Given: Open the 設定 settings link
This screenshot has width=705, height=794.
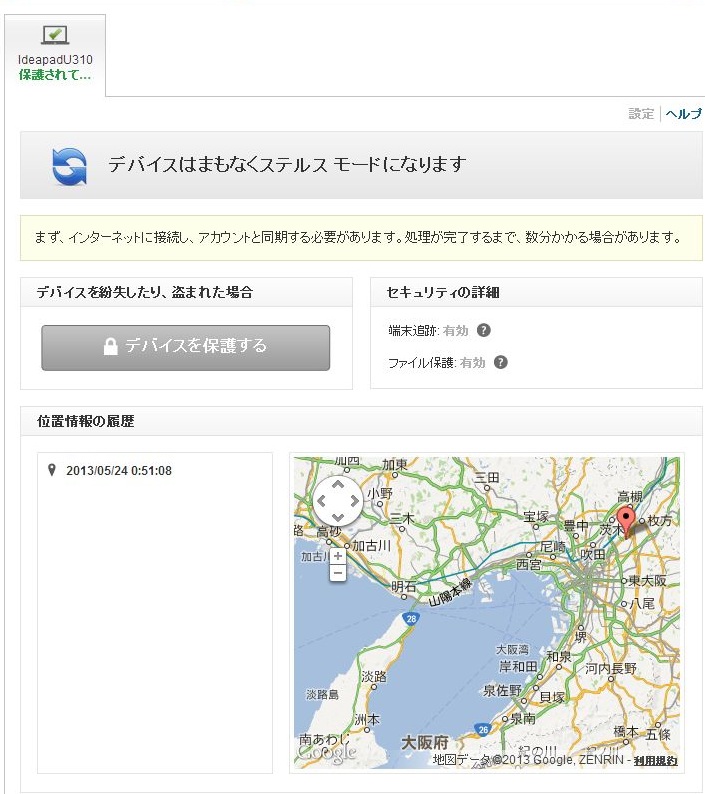Looking at the screenshot, I should (641, 113).
